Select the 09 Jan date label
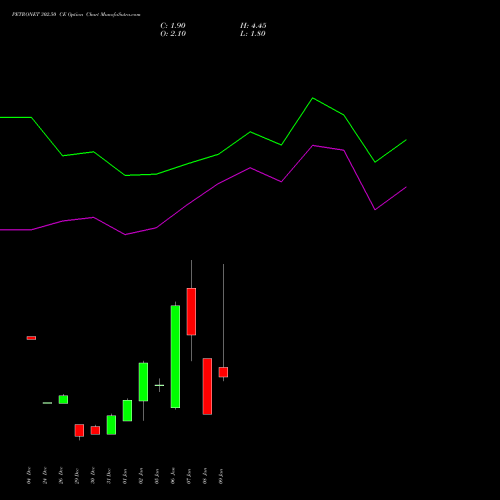 pos(221,476)
